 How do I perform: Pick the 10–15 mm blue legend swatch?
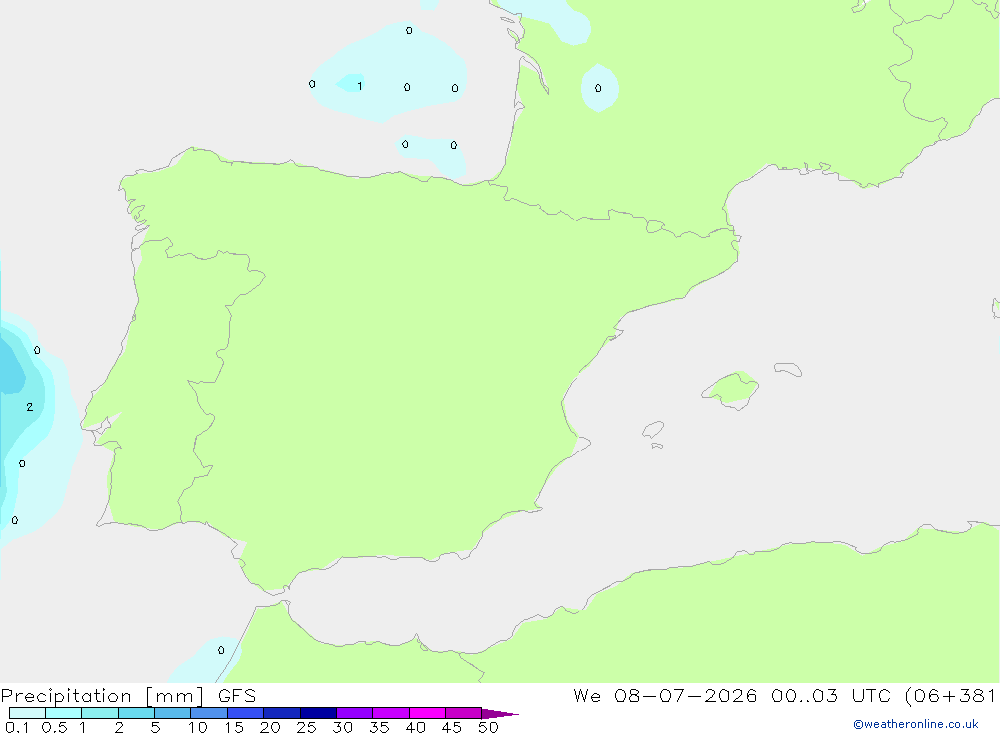(x=209, y=713)
